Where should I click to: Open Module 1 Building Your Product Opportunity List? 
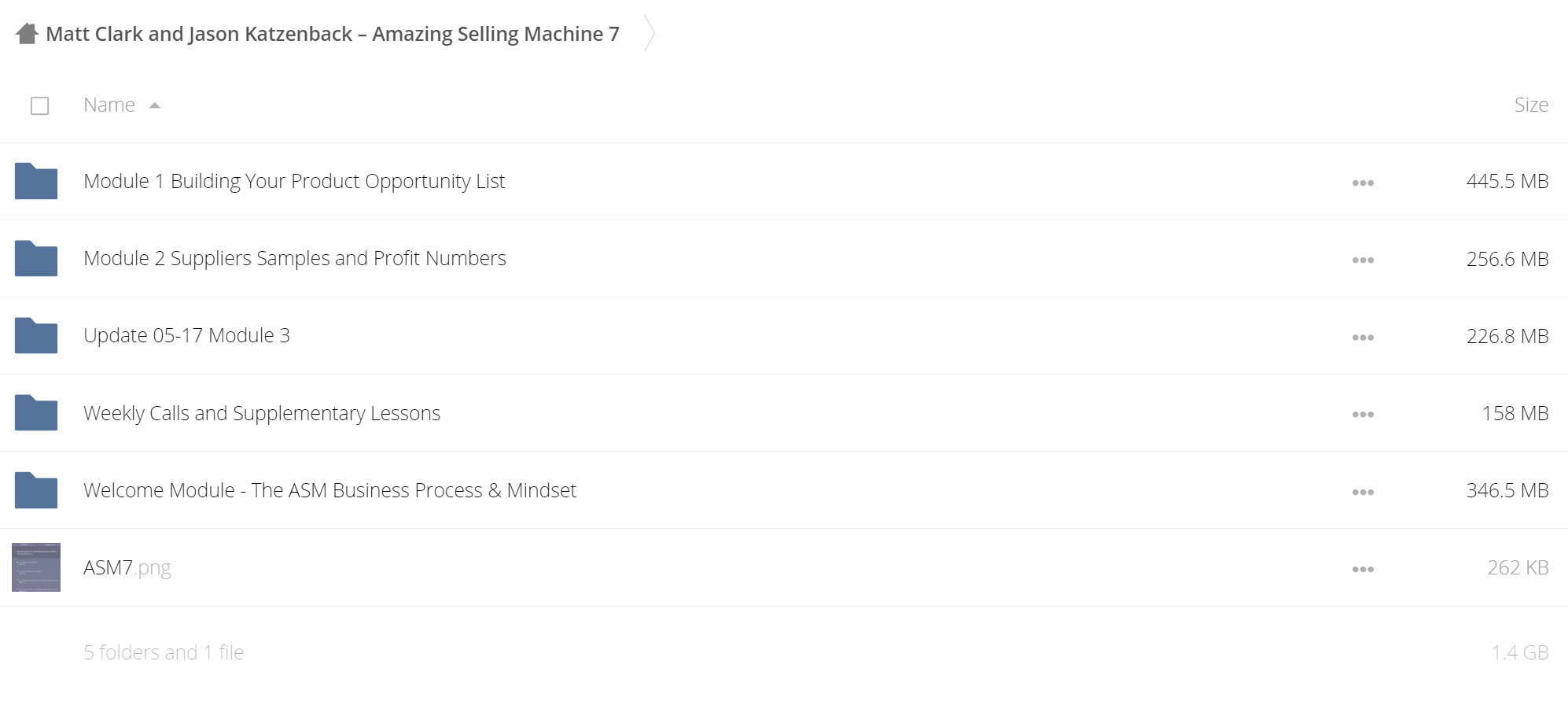(x=294, y=181)
